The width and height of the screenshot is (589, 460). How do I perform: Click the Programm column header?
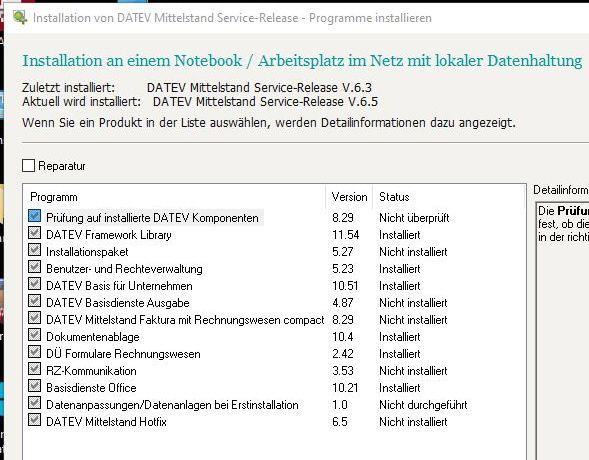click(54, 197)
